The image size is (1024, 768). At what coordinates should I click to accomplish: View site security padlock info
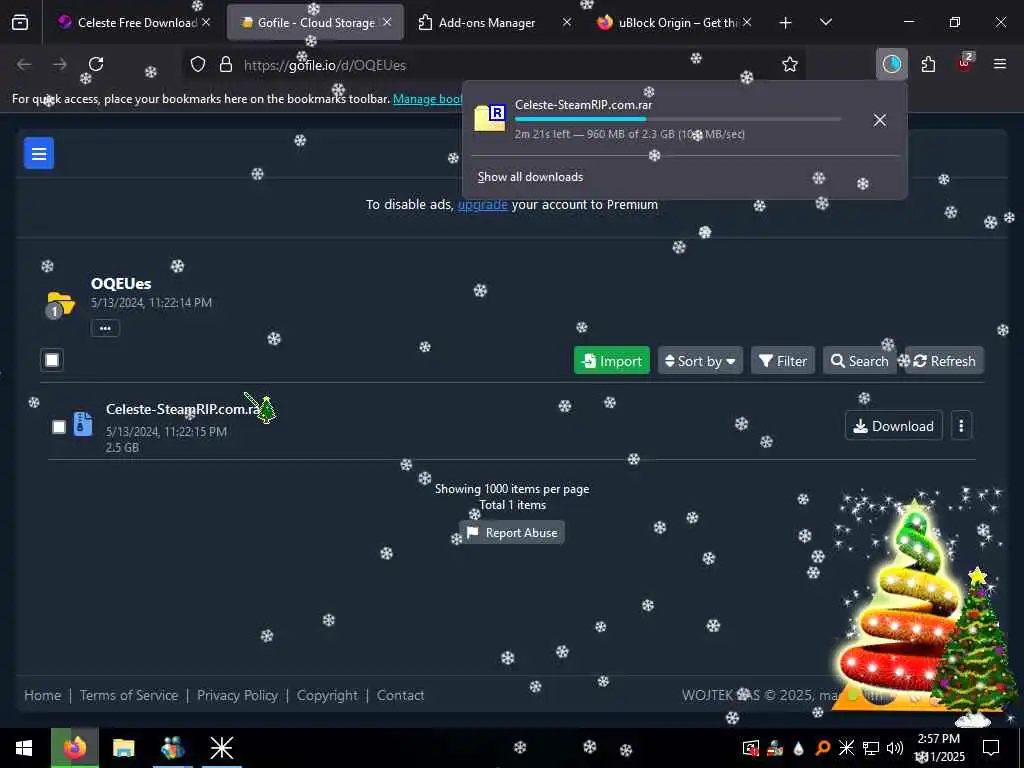(x=226, y=64)
